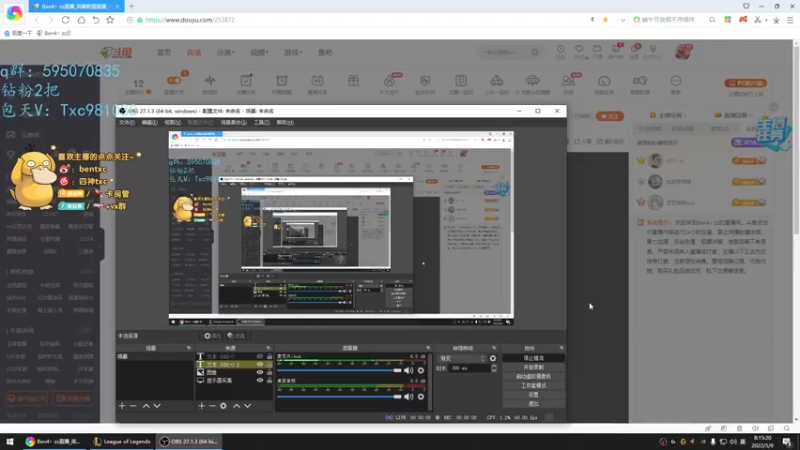Toggle lock on 图像 source

(269, 372)
